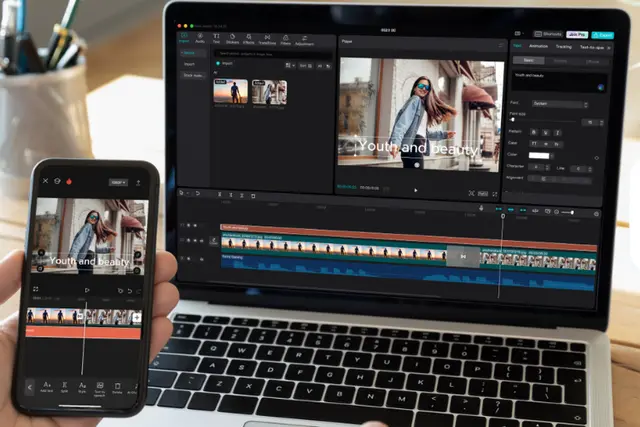Open the Stickers tab
Screen dimensions: 640x427
(x=232, y=39)
